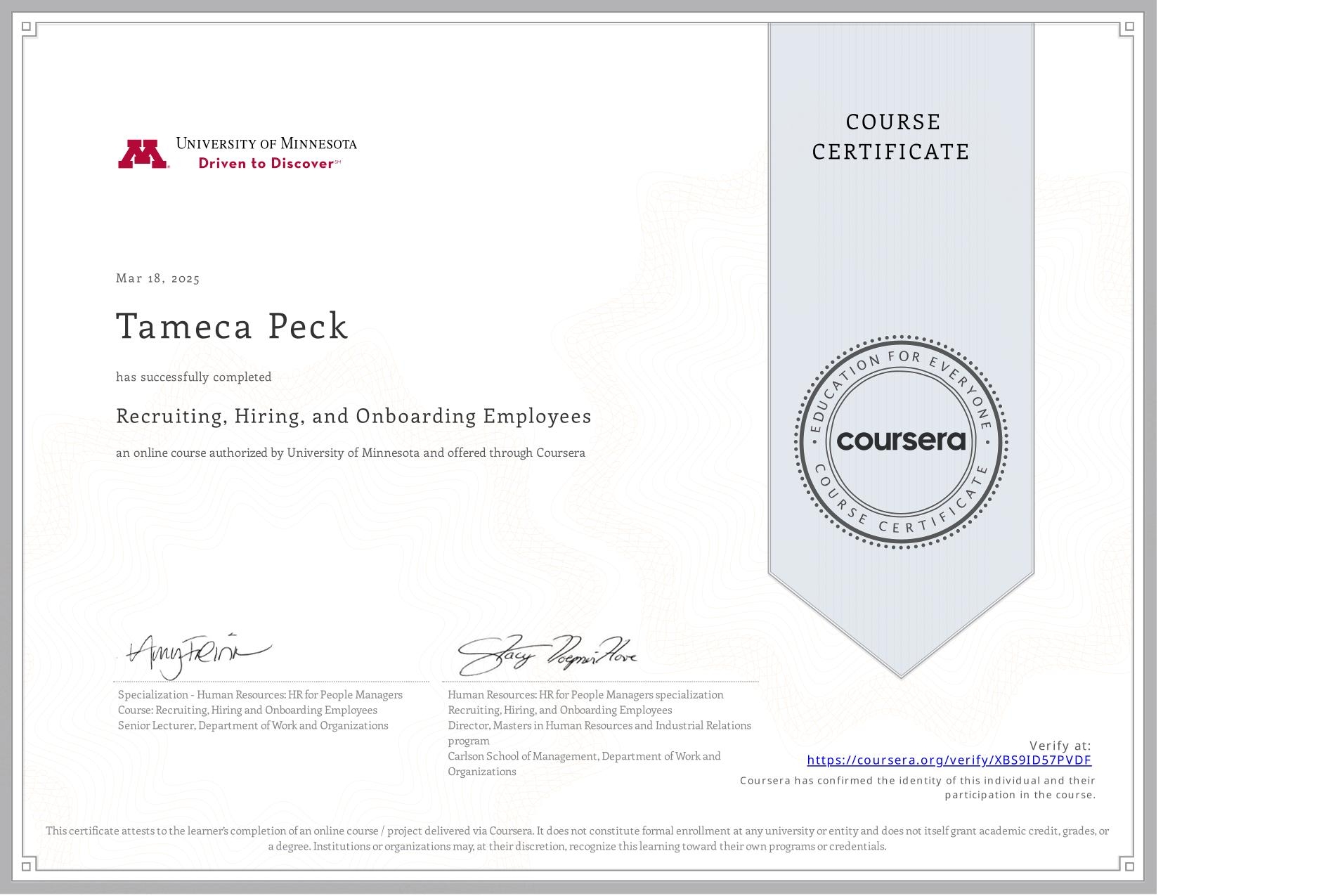1338x896 pixels.
Task: Click 'Specialization - Human Resources: HR for People Managers'
Action: click(x=260, y=694)
